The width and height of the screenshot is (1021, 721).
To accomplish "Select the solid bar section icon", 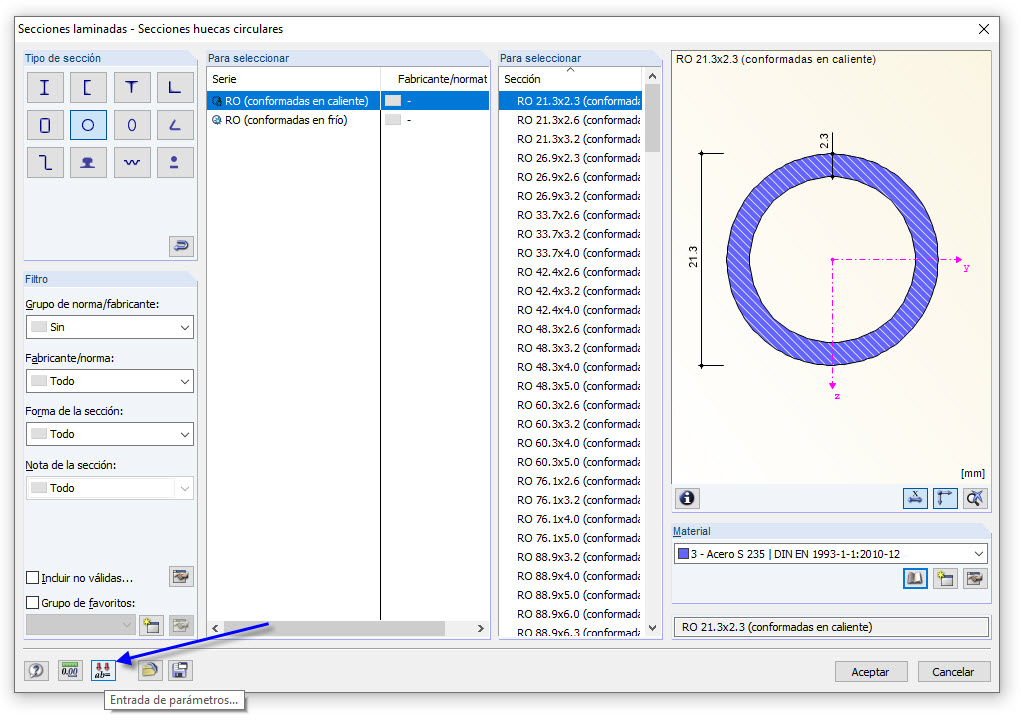I will 175,163.
